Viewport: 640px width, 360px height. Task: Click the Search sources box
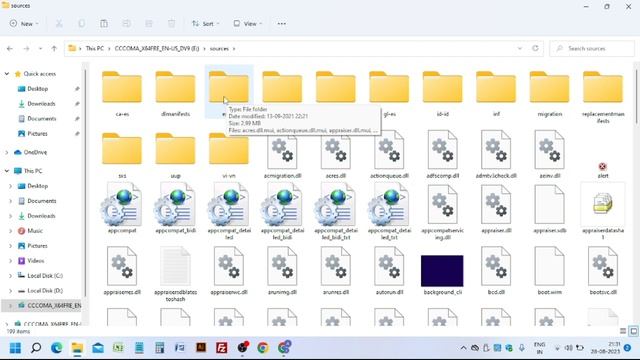(x=592, y=49)
